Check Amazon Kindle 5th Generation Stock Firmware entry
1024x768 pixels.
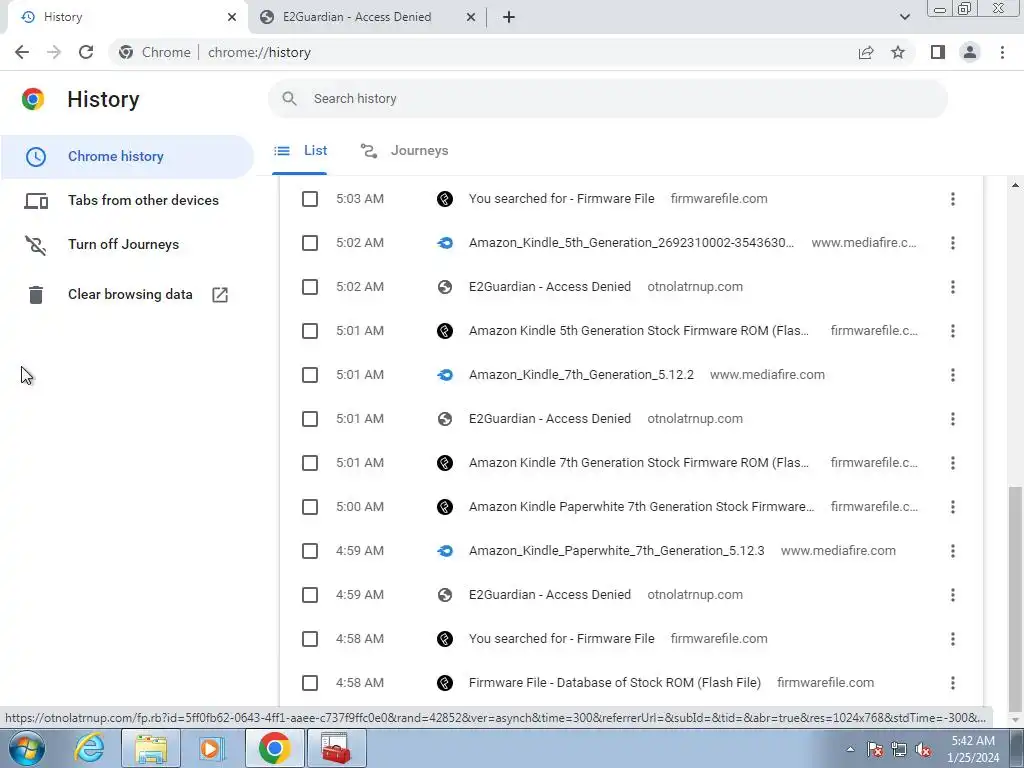pyautogui.click(x=310, y=331)
